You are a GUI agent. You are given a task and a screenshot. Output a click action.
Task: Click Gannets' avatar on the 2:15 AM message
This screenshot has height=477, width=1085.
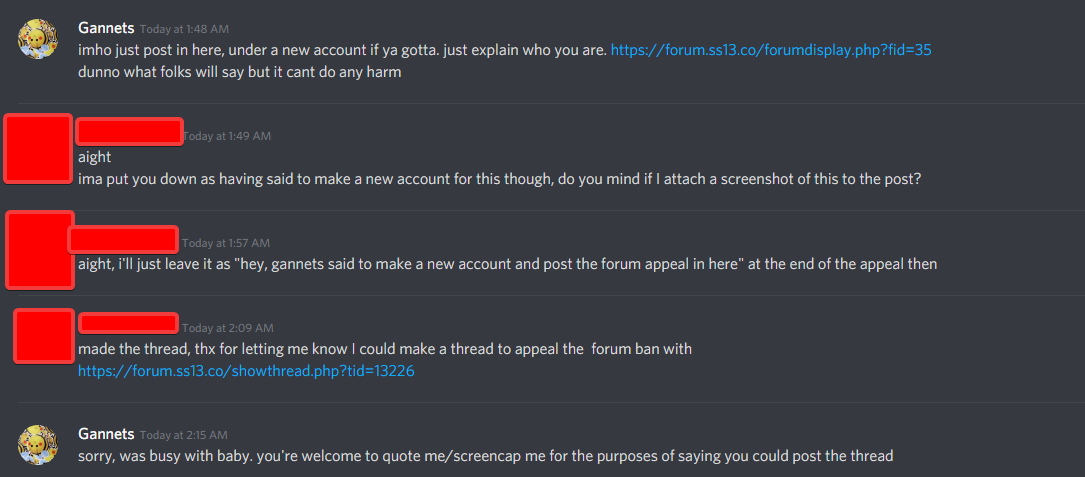(37, 444)
